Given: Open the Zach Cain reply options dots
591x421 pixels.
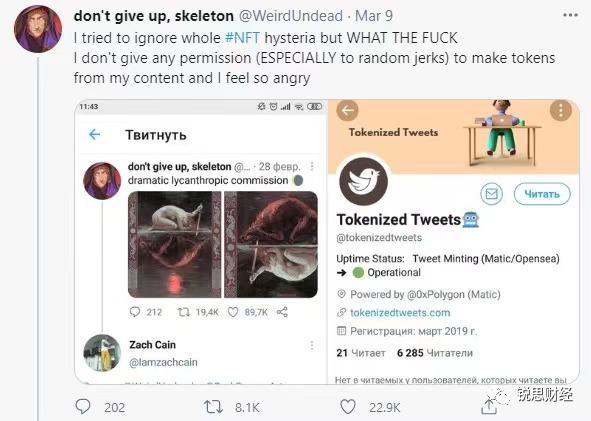Looking at the screenshot, I should click(312, 345).
